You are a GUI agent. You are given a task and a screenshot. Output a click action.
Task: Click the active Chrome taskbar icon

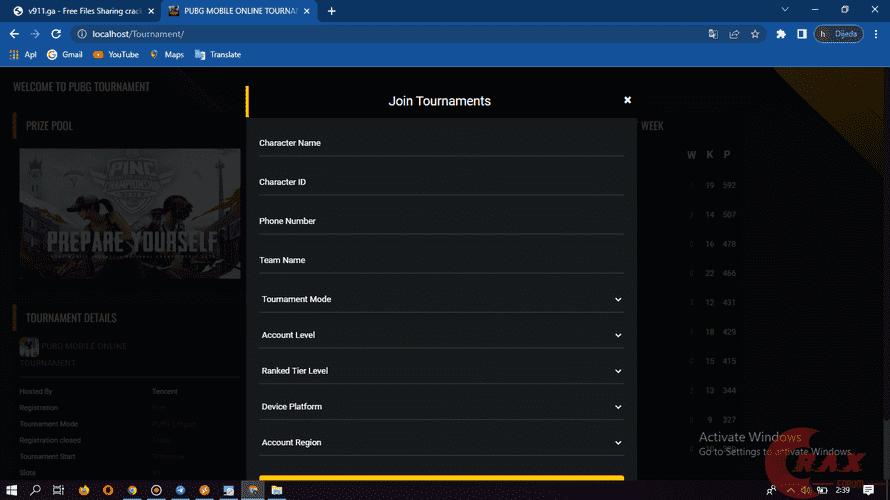pos(253,490)
